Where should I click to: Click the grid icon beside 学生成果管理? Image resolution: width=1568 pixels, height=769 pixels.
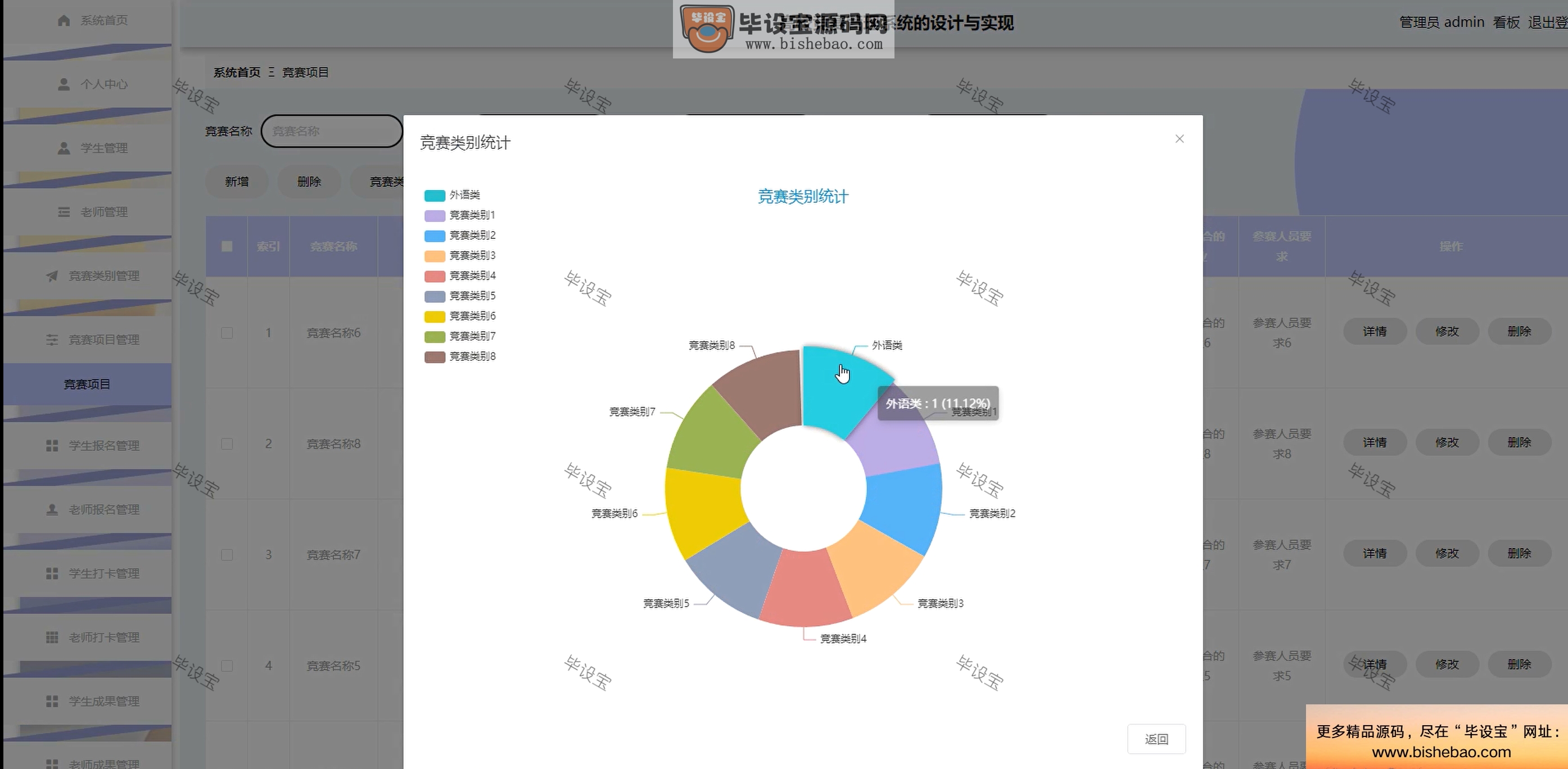tap(52, 702)
